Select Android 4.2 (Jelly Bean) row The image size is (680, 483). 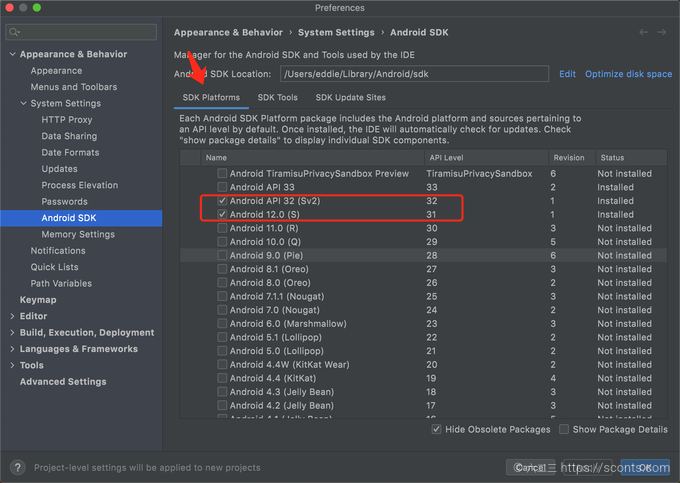click(423, 405)
